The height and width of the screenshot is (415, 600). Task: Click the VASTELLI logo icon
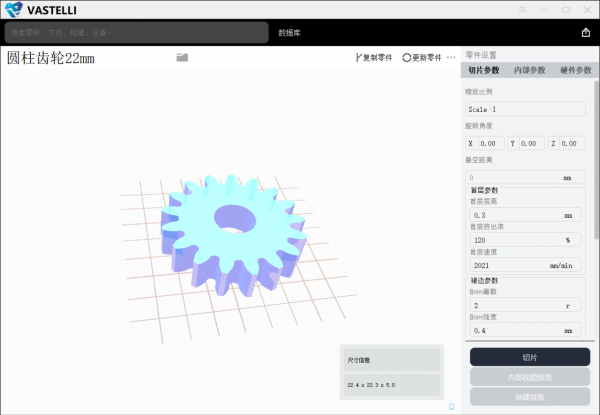[13, 9]
